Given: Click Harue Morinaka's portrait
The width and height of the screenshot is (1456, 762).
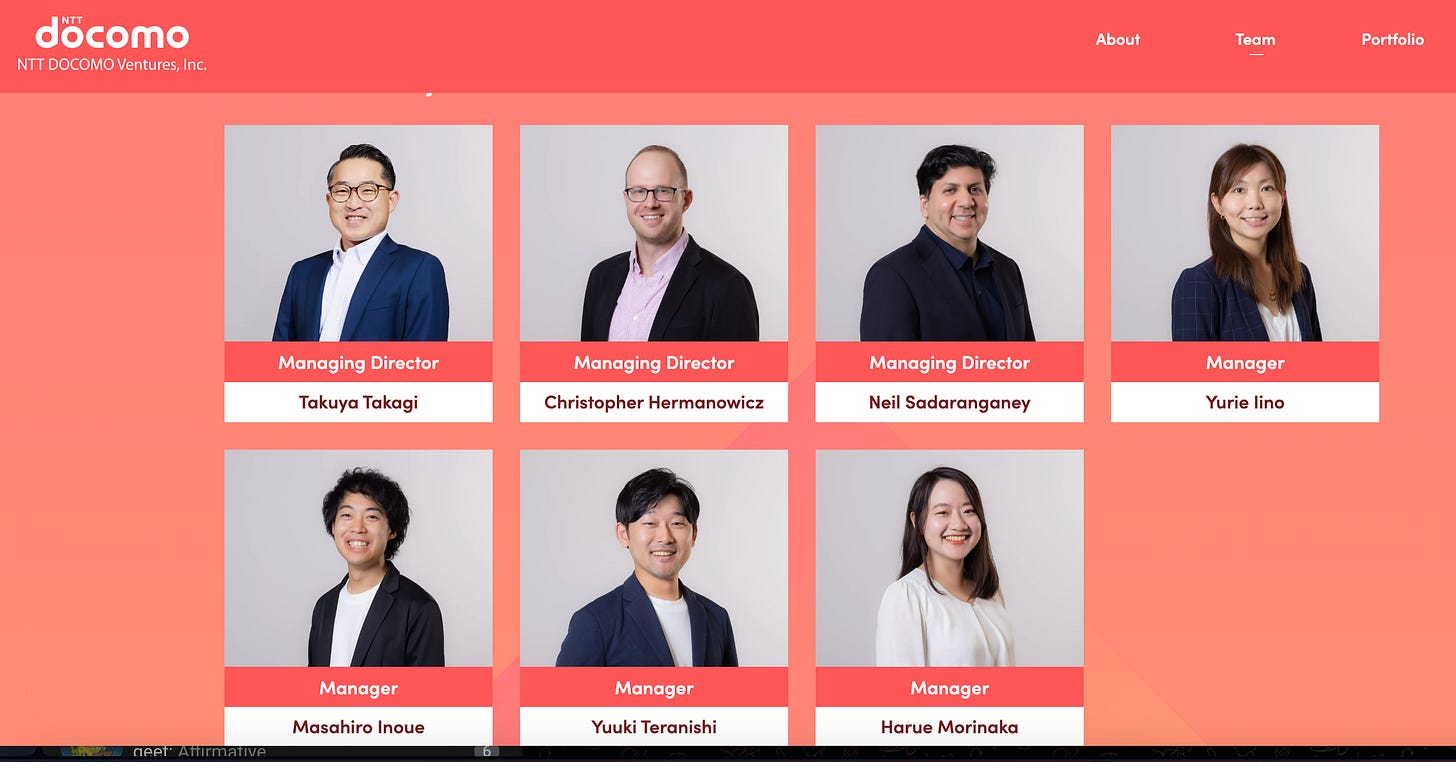Looking at the screenshot, I should coord(949,558).
